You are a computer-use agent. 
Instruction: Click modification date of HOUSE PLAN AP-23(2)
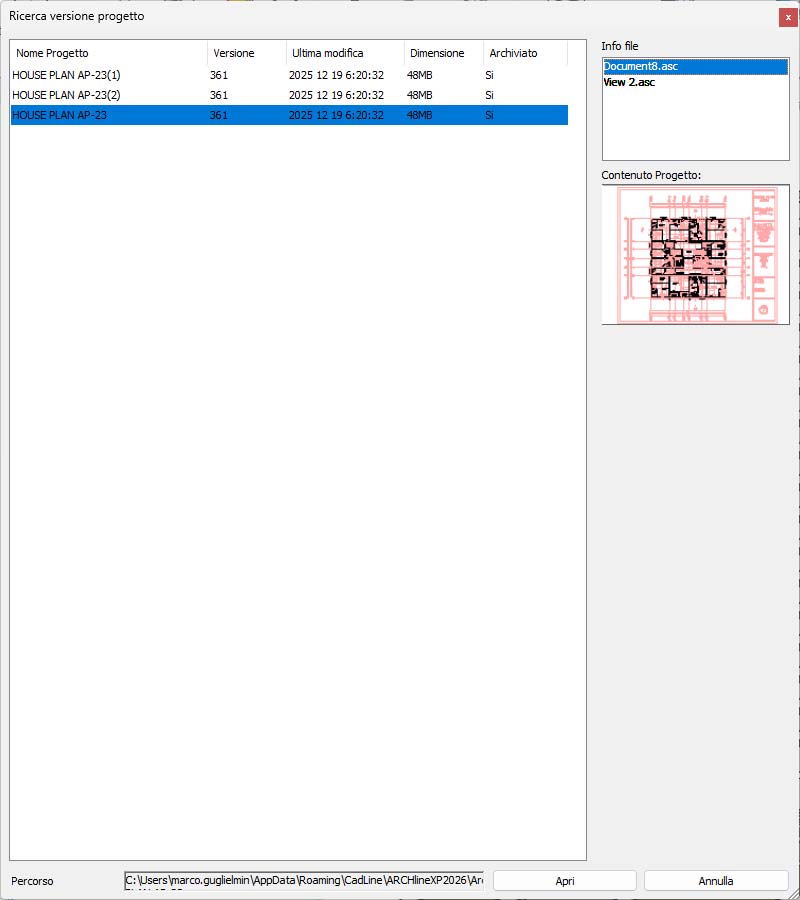(336, 95)
